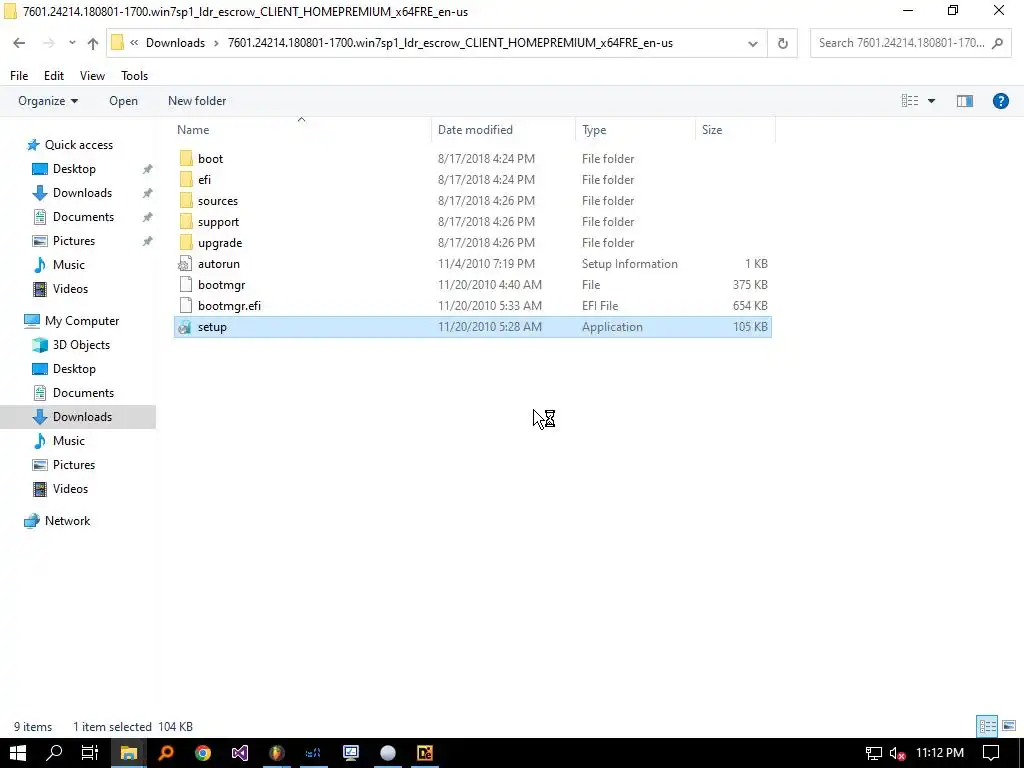Expand the address bar history dropdown
This screenshot has width=1024, height=768.
pyautogui.click(x=752, y=43)
